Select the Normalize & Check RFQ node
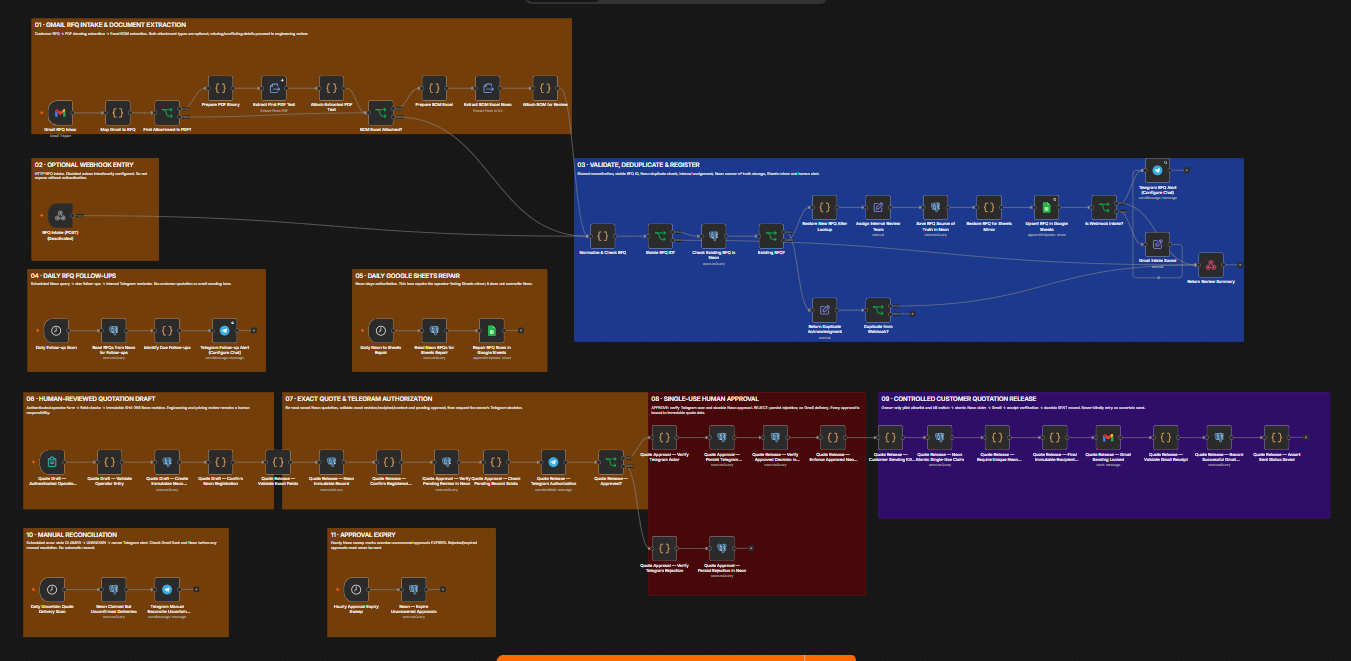 tap(602, 236)
